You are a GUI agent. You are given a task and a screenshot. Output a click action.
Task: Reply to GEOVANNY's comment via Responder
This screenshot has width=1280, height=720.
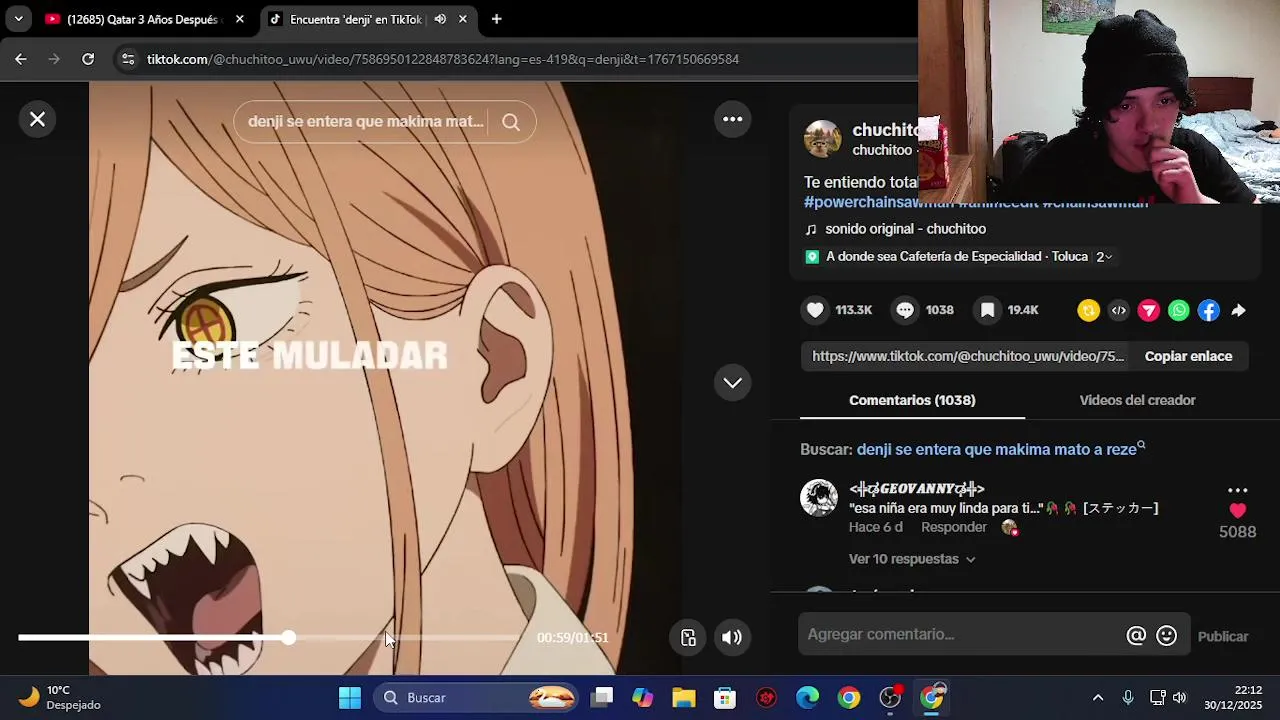pos(953,527)
